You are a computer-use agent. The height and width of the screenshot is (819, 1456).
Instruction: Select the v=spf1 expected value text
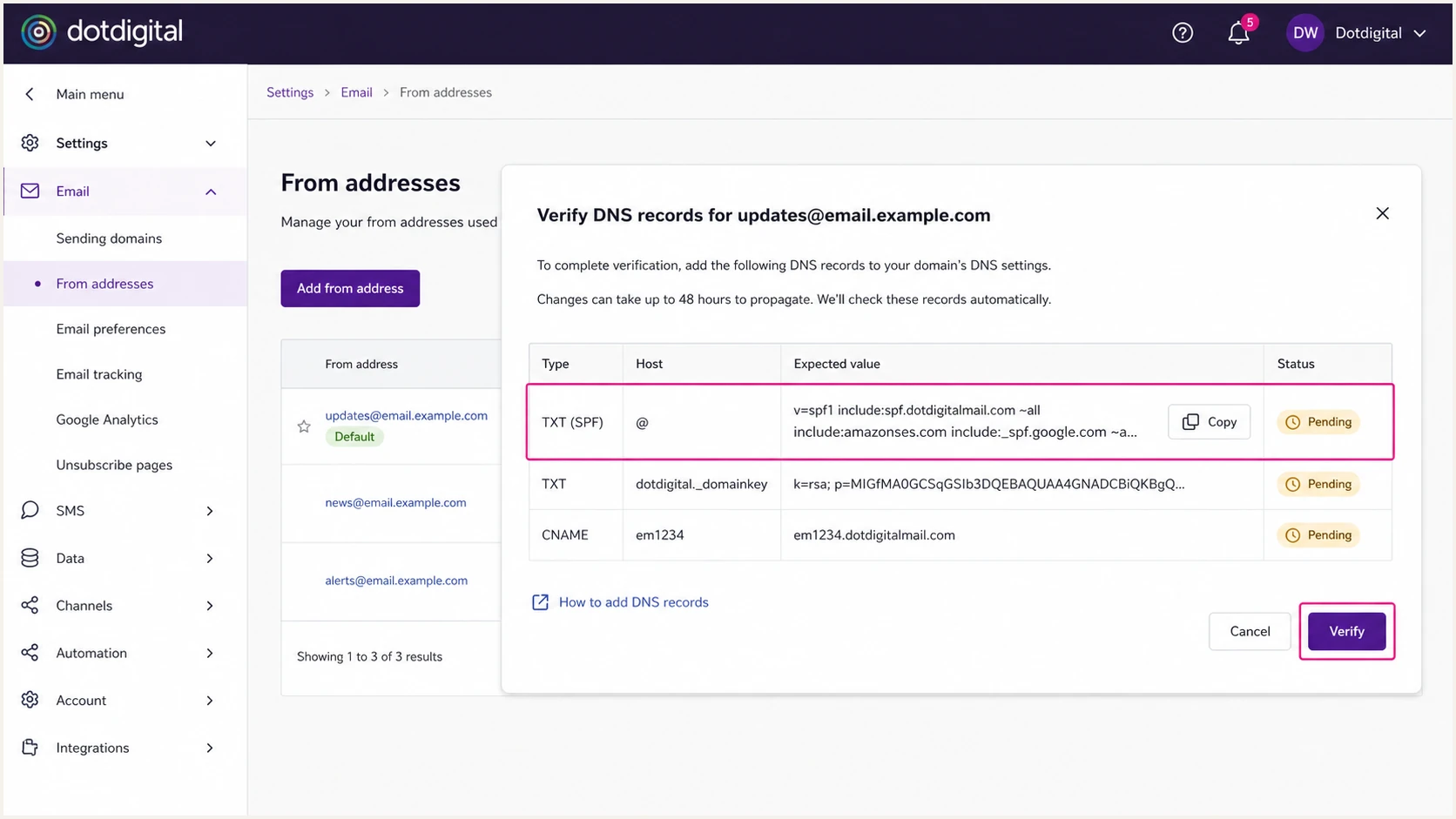coord(965,421)
